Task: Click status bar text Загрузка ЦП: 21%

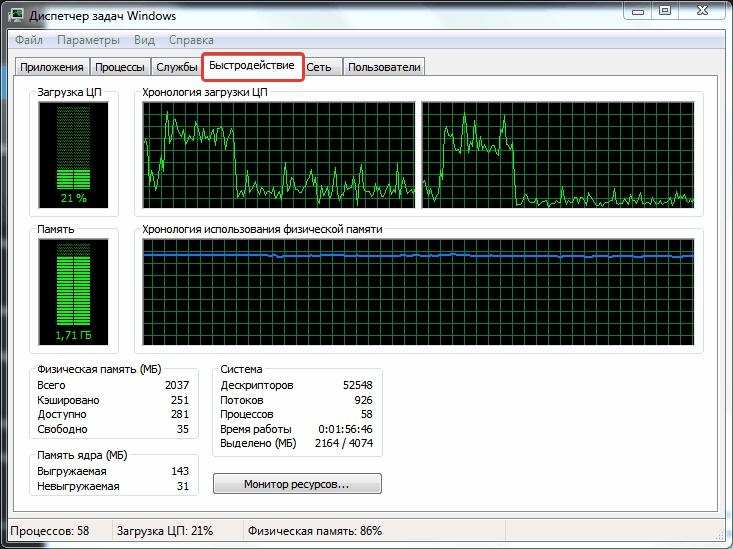Action: click(165, 531)
